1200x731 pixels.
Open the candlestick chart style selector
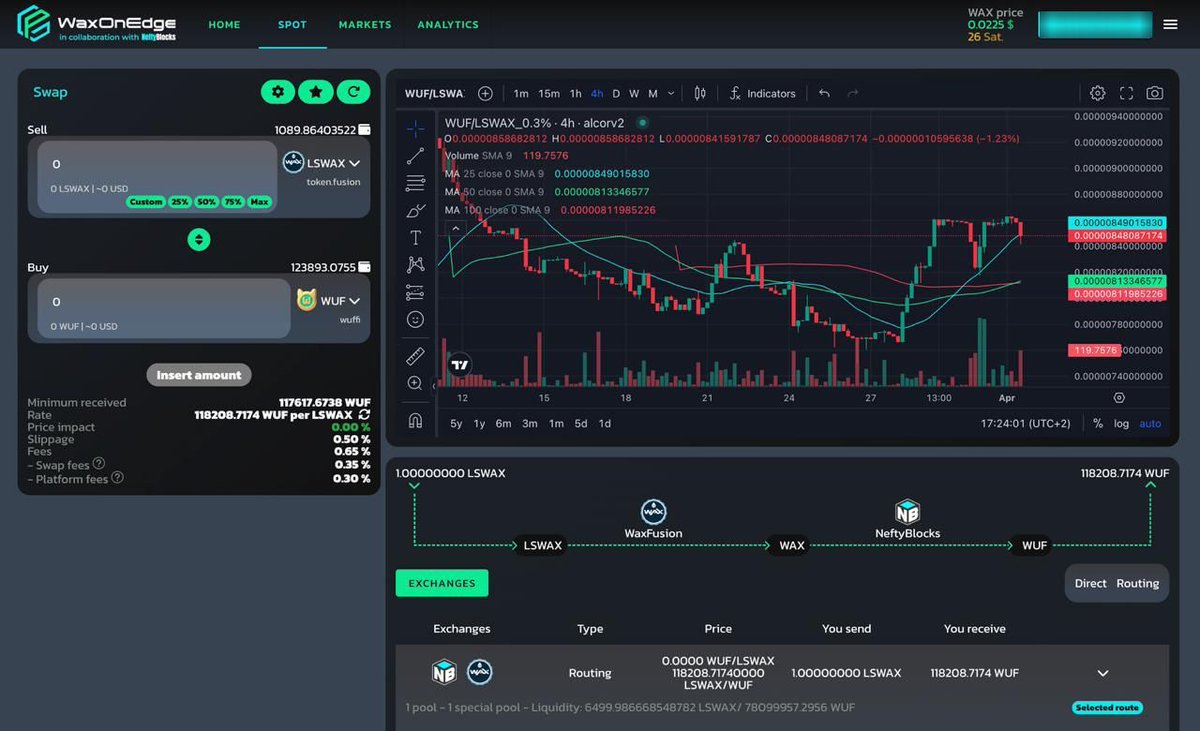coord(700,93)
